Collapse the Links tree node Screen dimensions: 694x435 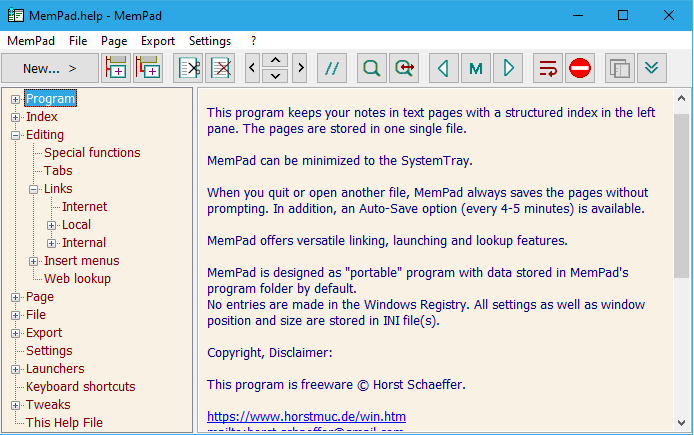click(34, 189)
